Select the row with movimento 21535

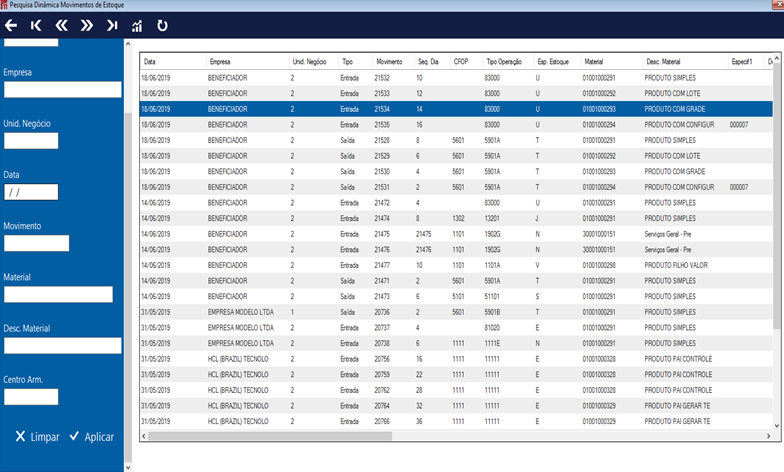coord(456,124)
